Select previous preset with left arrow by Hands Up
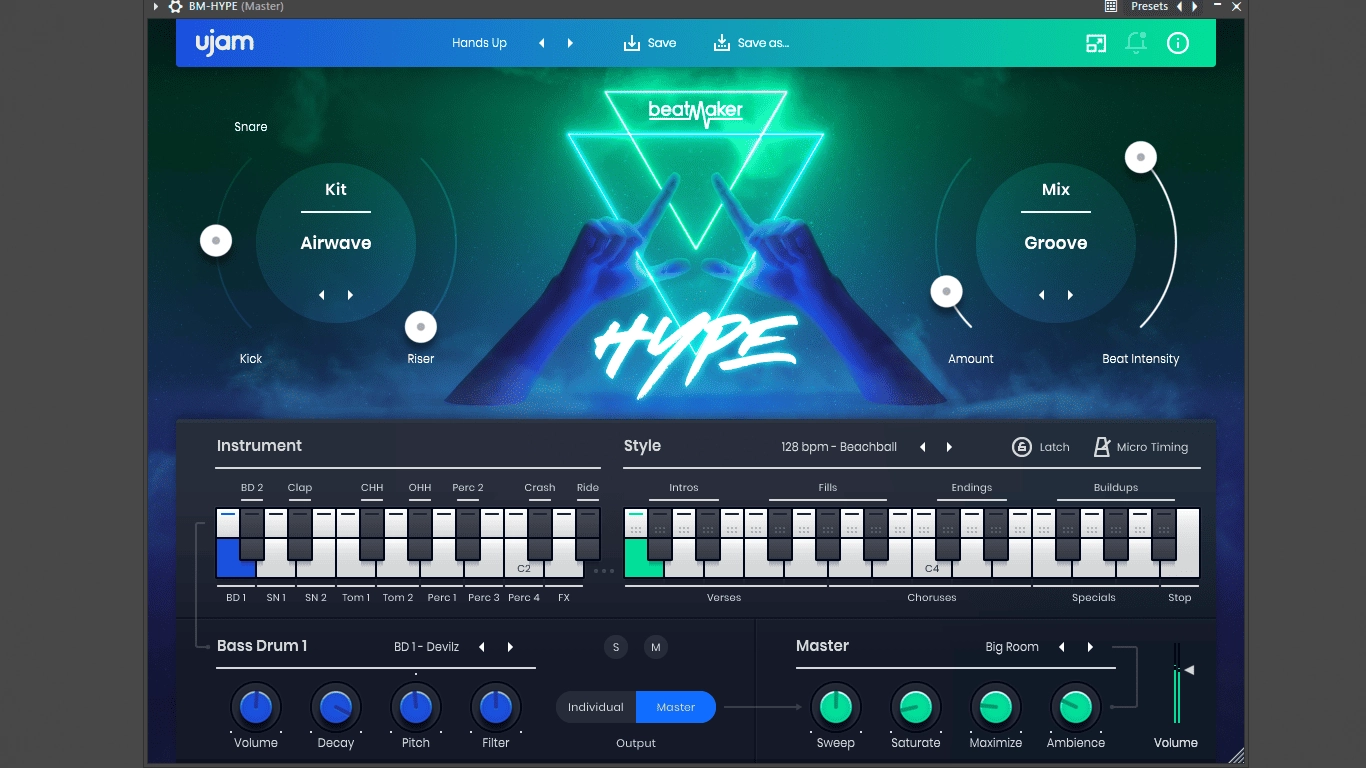This screenshot has height=768, width=1366. tap(542, 43)
